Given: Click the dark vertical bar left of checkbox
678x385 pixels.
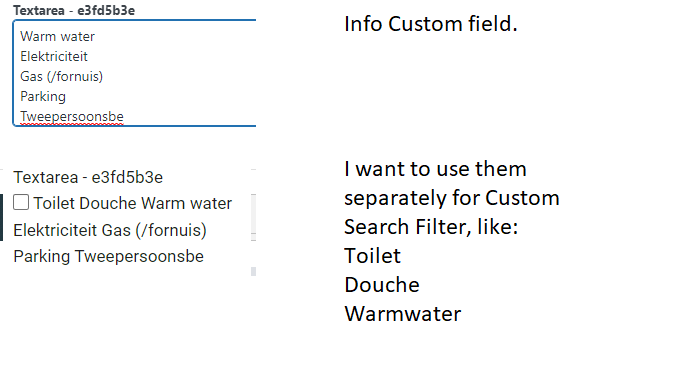Looking at the screenshot, I should point(2,217).
